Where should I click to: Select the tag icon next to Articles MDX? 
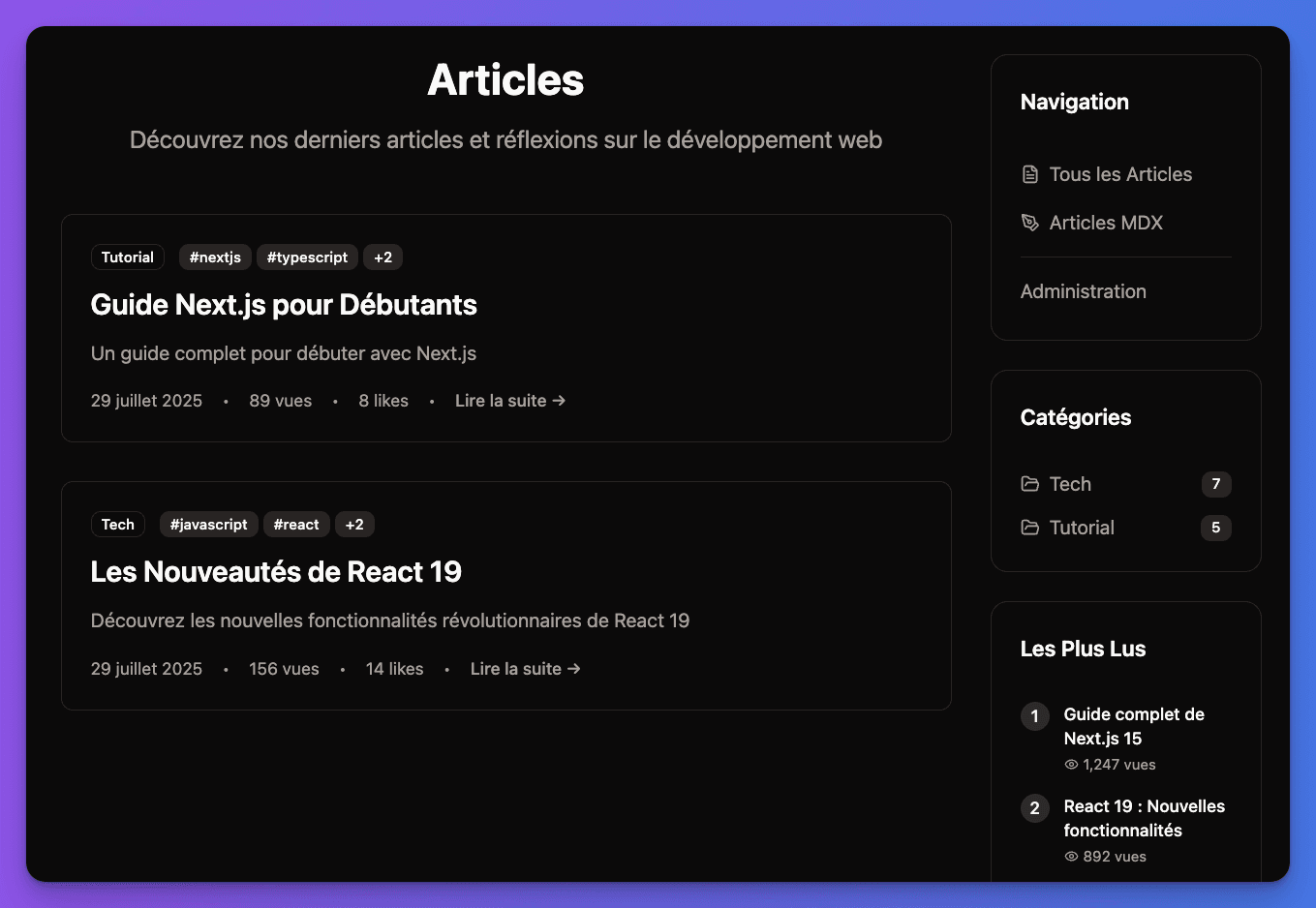click(1028, 222)
